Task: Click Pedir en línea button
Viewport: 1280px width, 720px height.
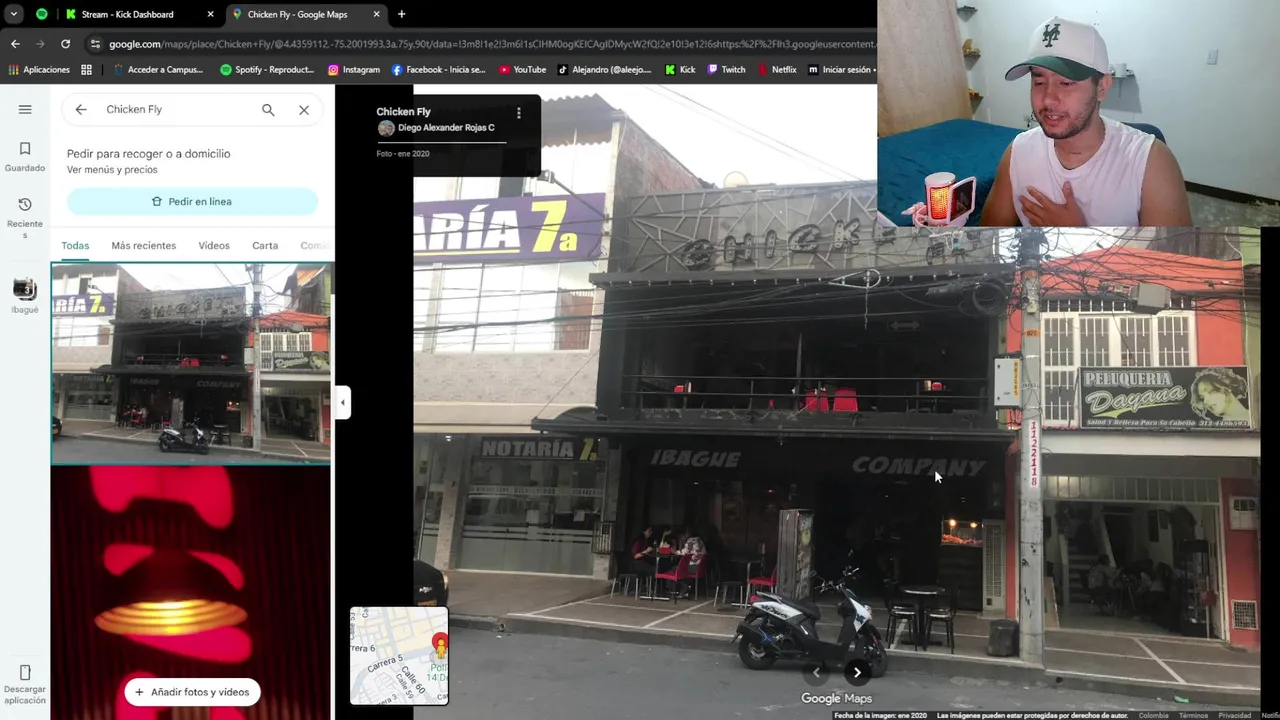Action: tap(192, 201)
